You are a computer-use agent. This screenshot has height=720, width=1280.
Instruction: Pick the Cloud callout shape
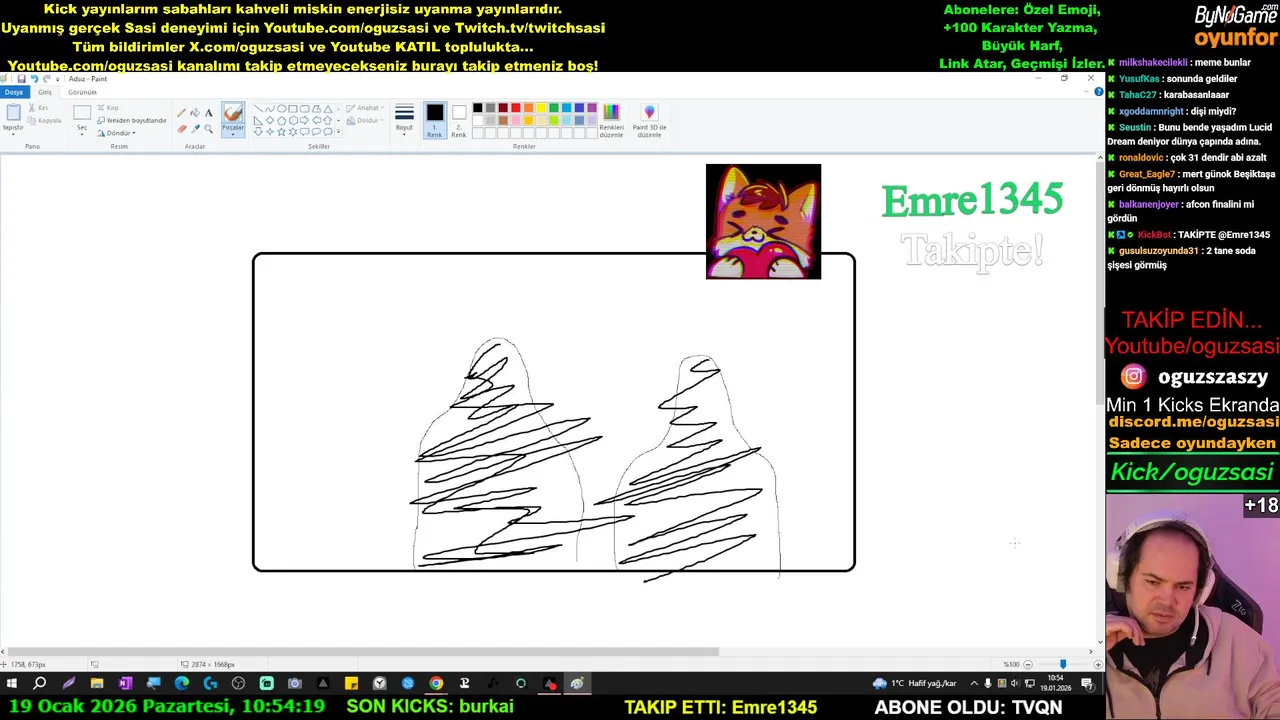(x=328, y=131)
